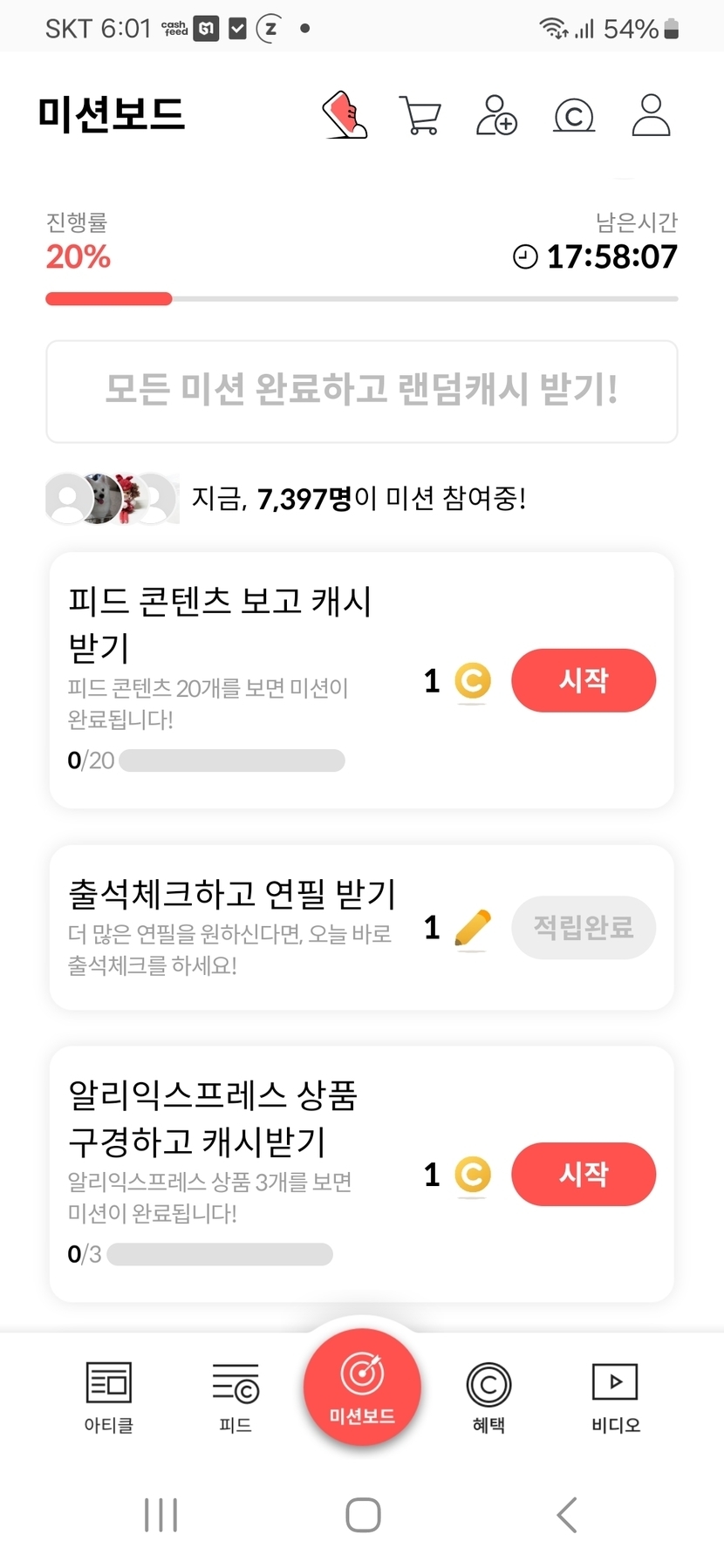Tap the red sneaker step icon
Screen dimensions: 724x1568
pos(345,115)
